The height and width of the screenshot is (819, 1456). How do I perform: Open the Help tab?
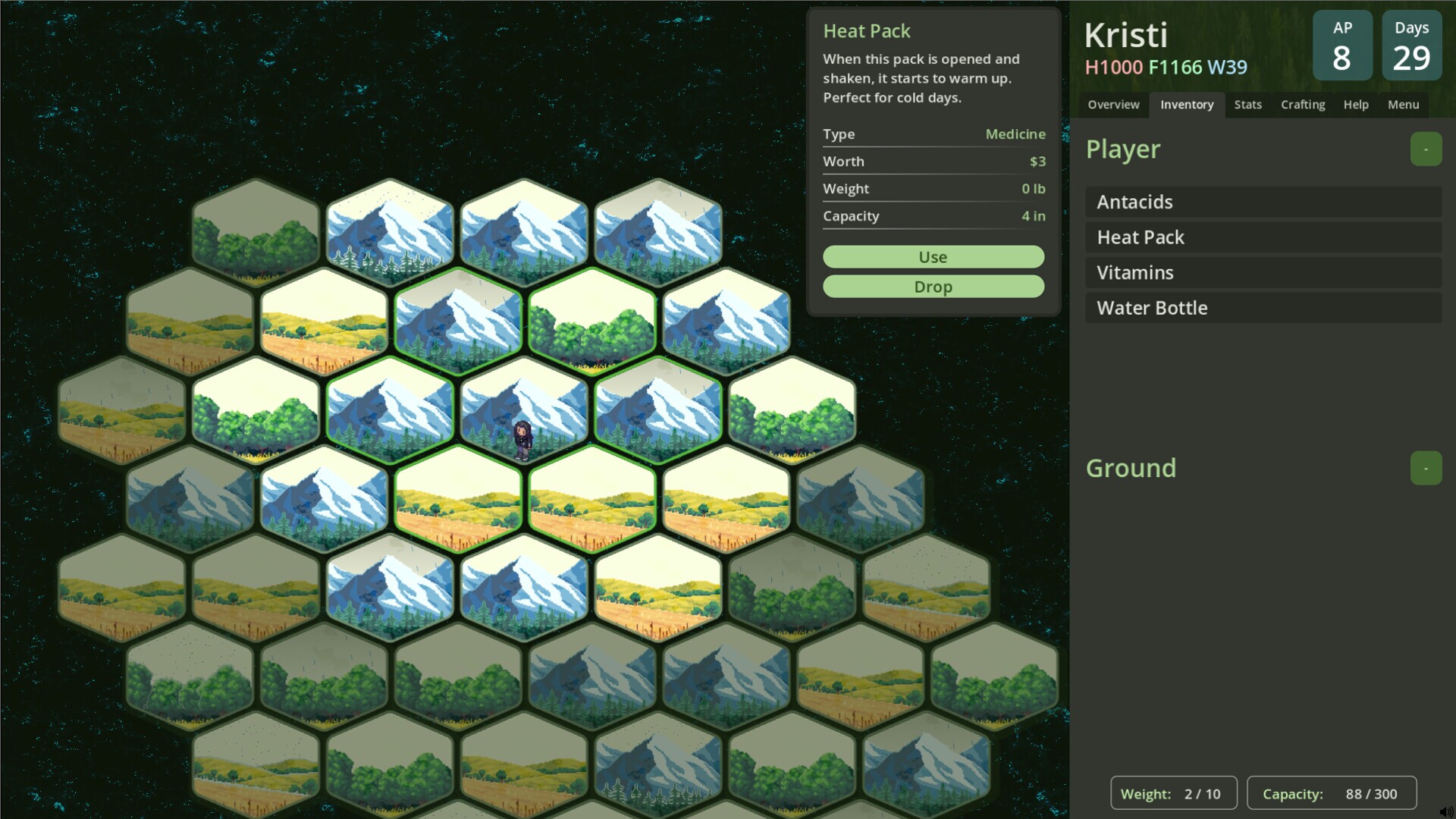pyautogui.click(x=1355, y=105)
